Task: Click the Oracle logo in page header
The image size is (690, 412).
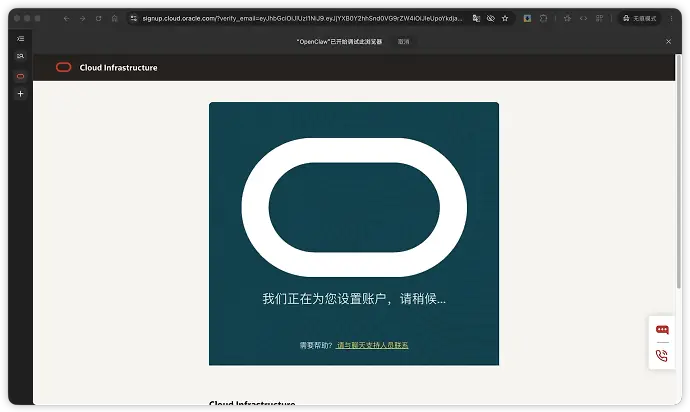Action: pyautogui.click(x=64, y=67)
